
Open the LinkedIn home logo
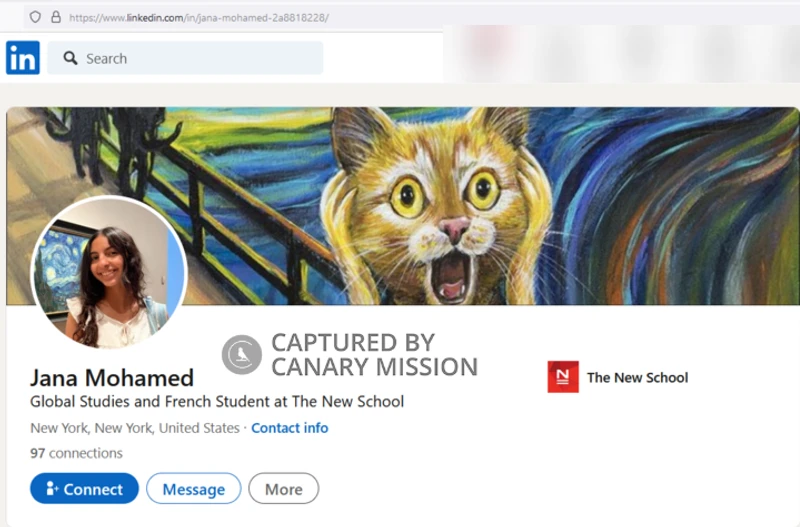coord(23,58)
